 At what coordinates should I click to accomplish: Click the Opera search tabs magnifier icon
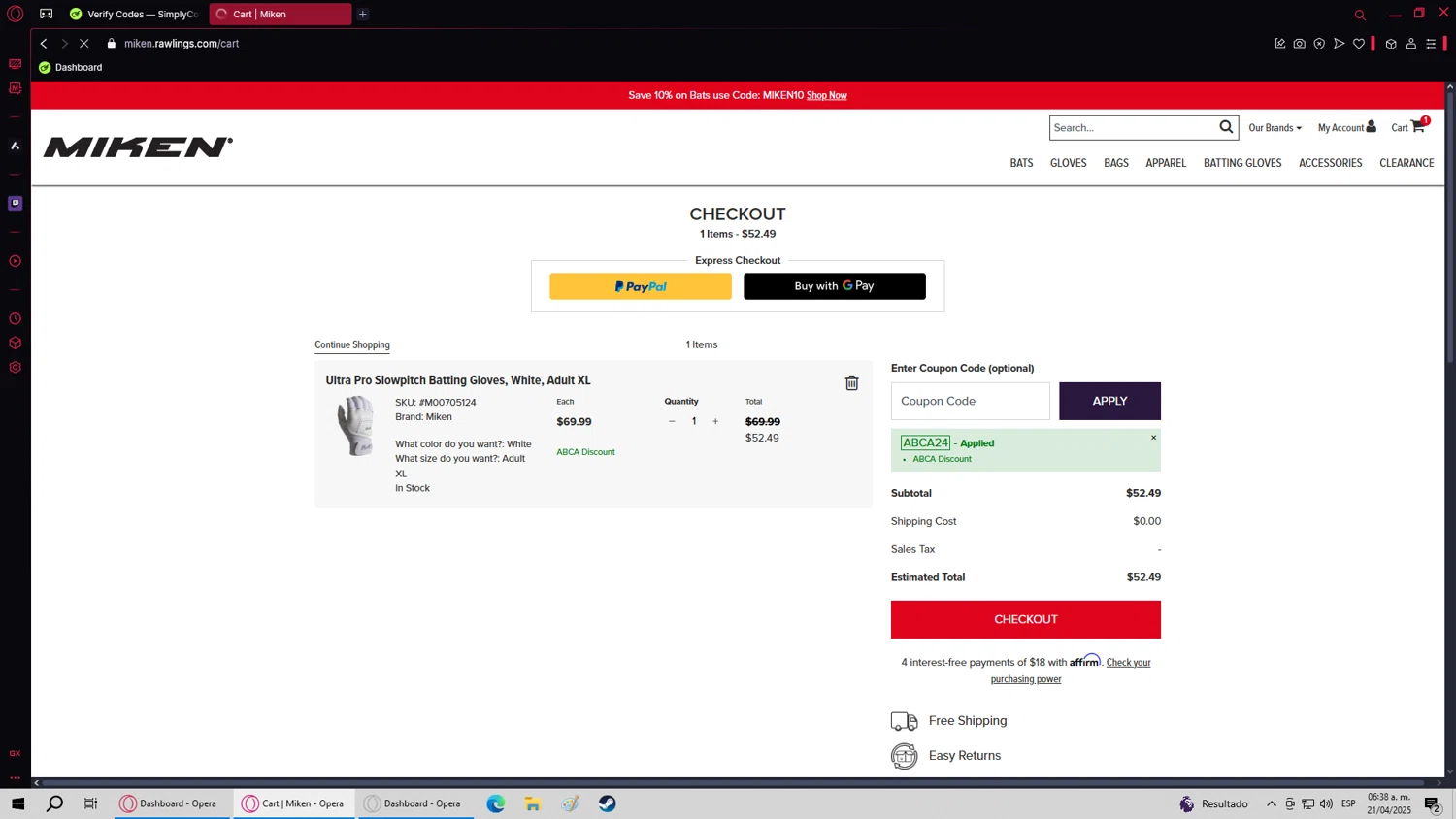(1360, 15)
